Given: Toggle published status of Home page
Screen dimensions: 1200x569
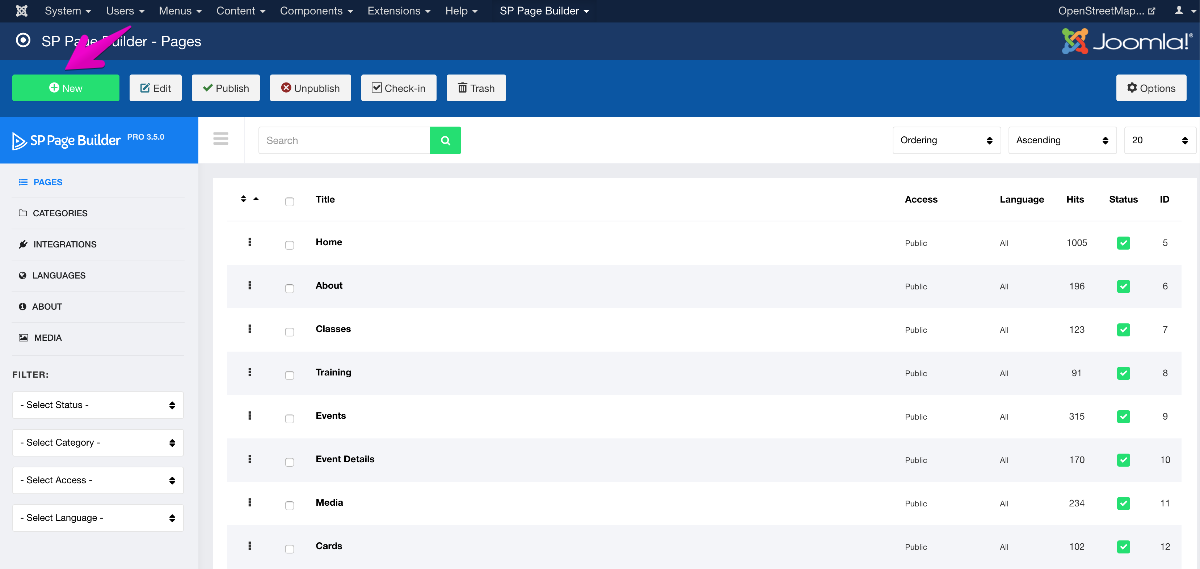Looking at the screenshot, I should coord(1123,243).
